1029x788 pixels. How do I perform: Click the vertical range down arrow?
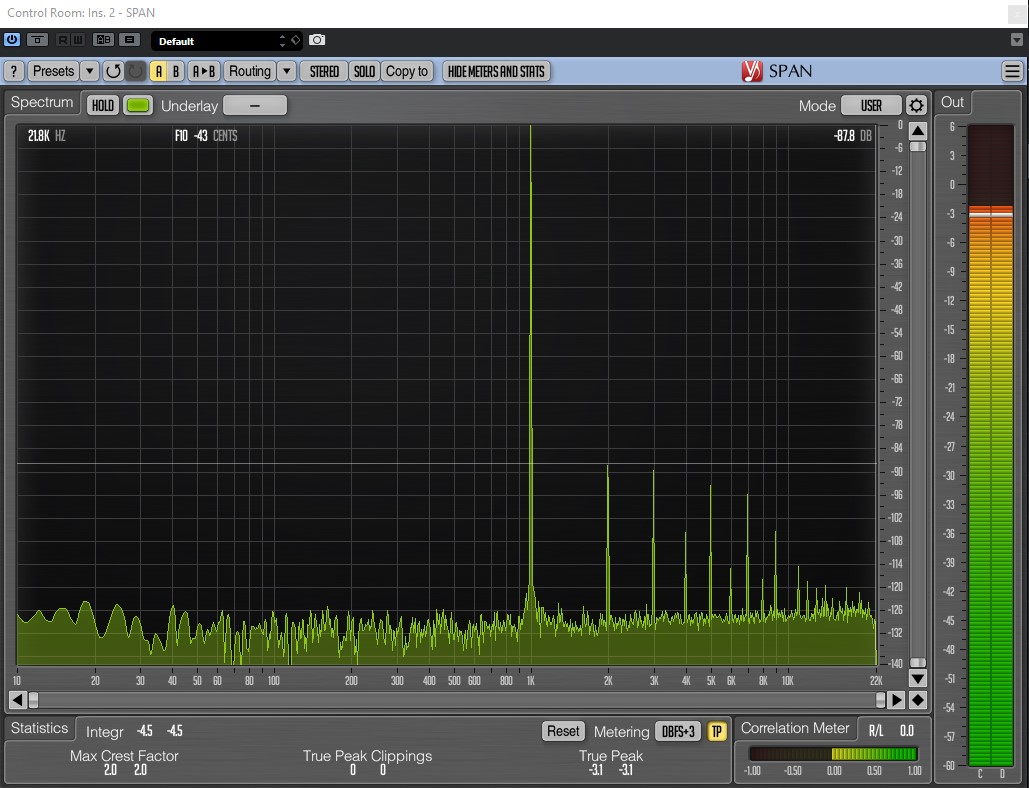point(917,678)
